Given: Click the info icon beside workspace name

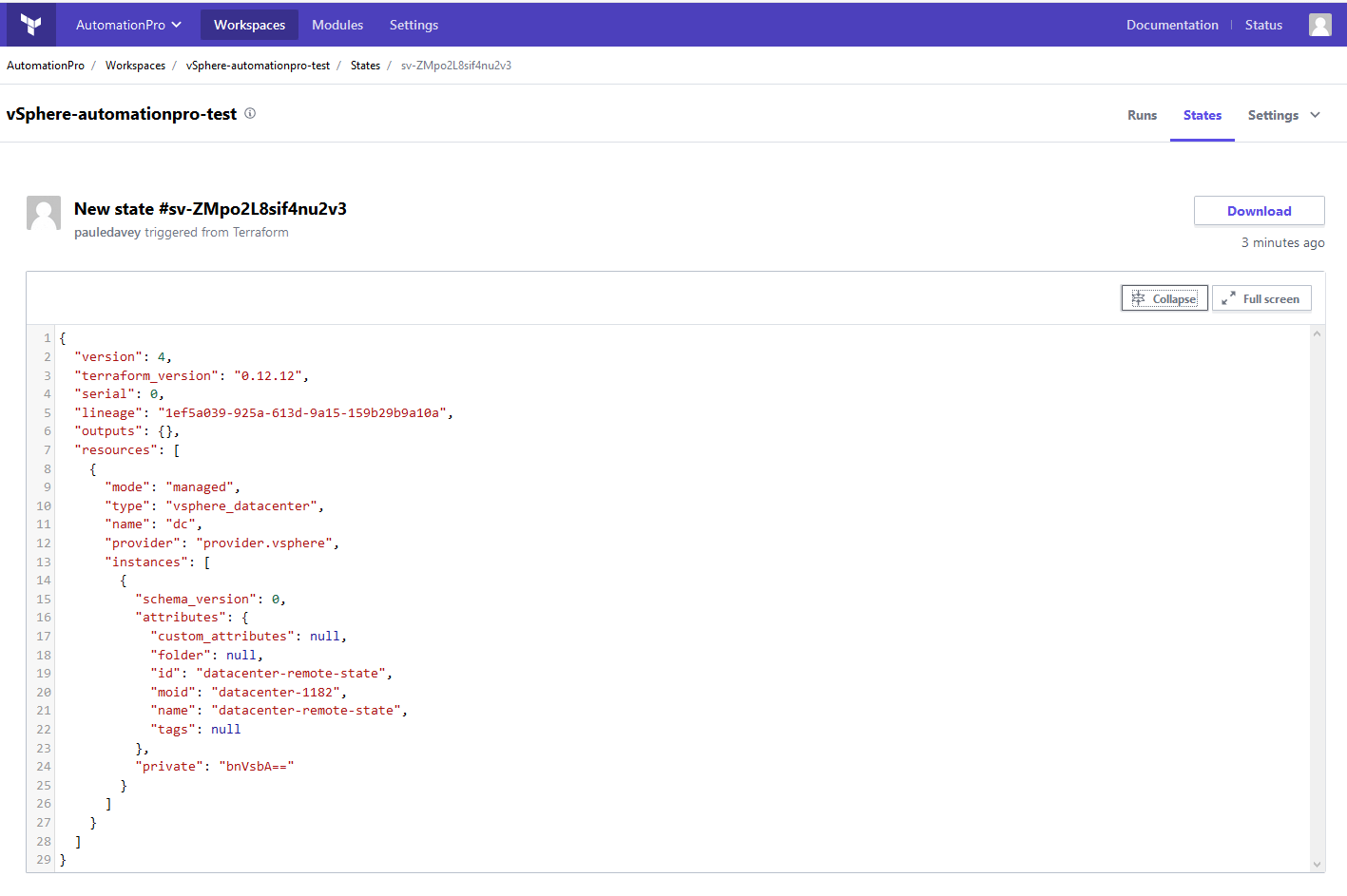Looking at the screenshot, I should [x=250, y=113].
